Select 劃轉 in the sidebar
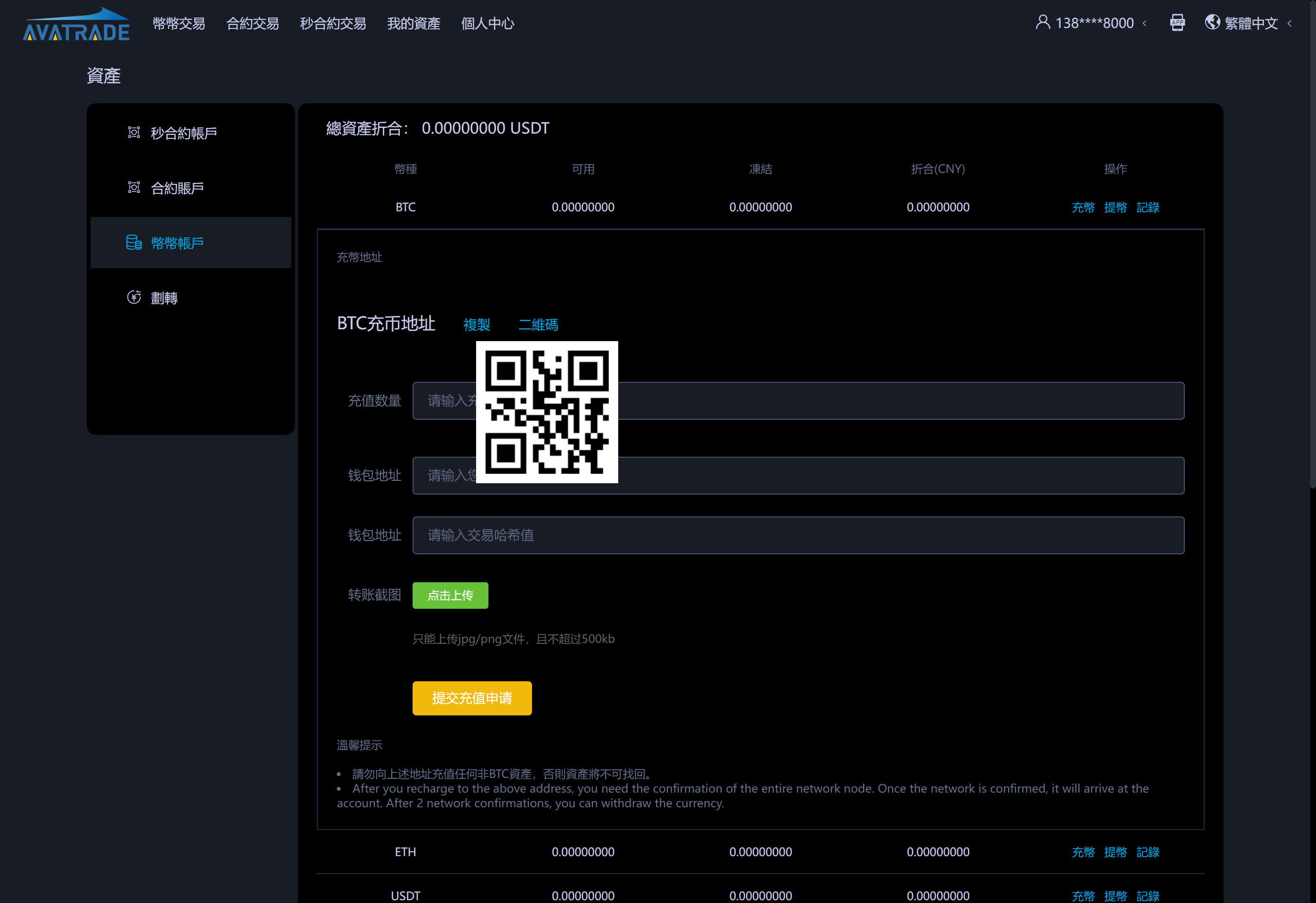The image size is (1316, 903). tap(191, 297)
